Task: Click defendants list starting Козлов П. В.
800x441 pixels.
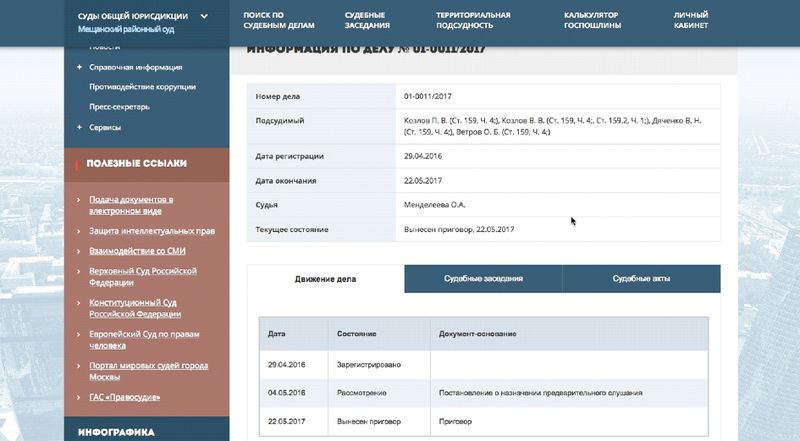Action: click(553, 126)
